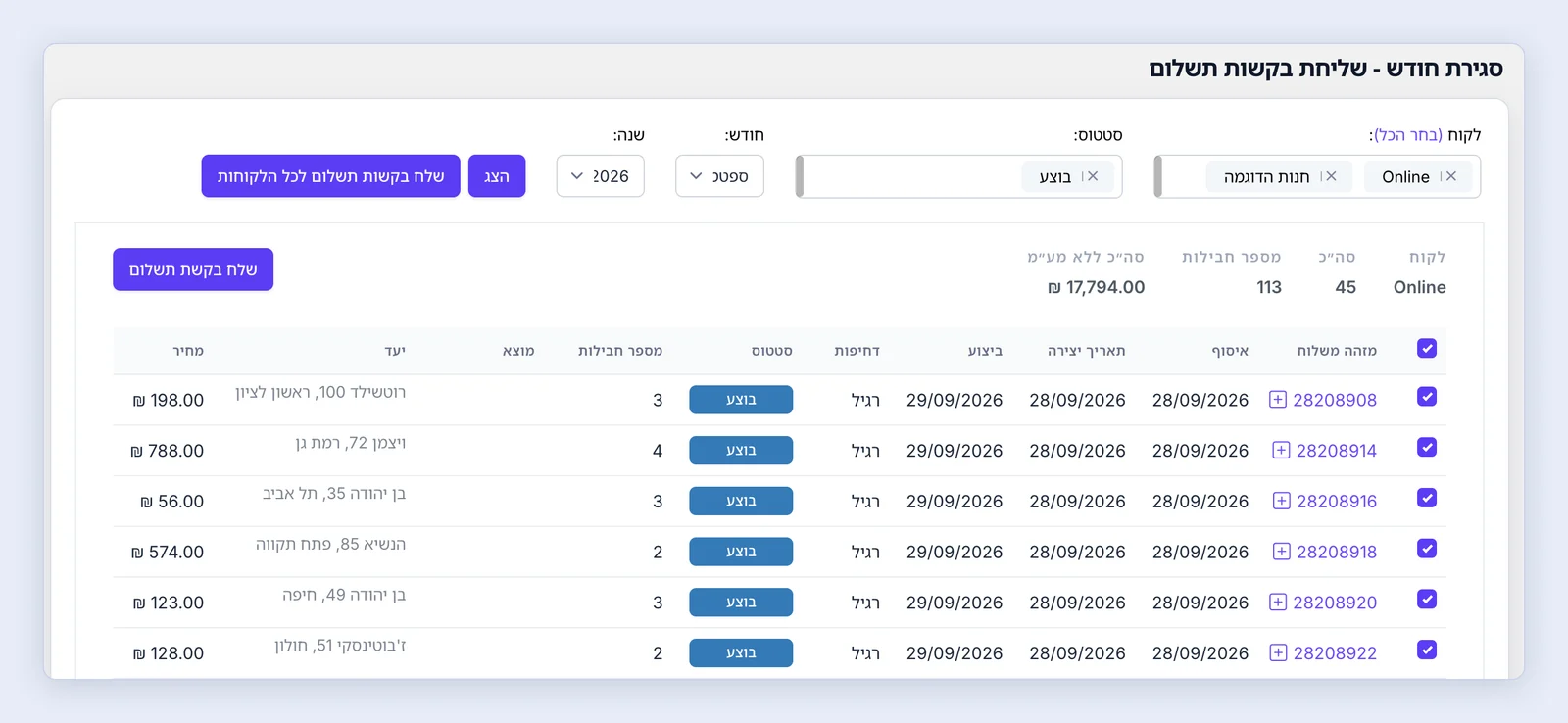Toggle the select-all checkbox in table header
Image resolution: width=1568 pixels, height=723 pixels.
click(1427, 349)
